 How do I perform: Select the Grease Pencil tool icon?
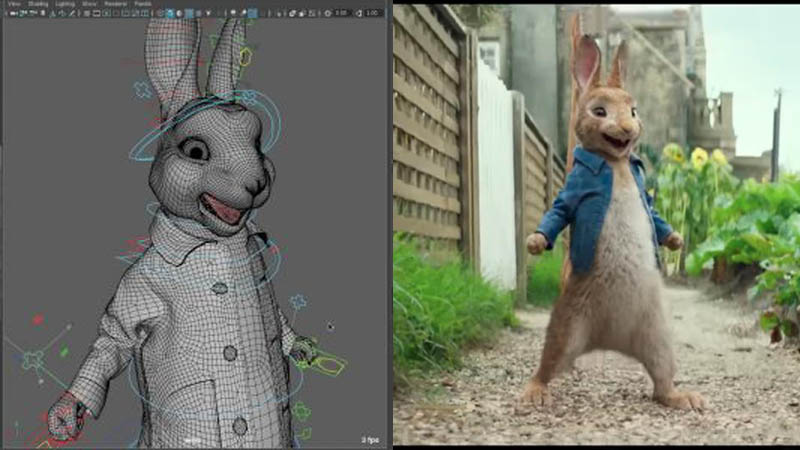[72, 13]
